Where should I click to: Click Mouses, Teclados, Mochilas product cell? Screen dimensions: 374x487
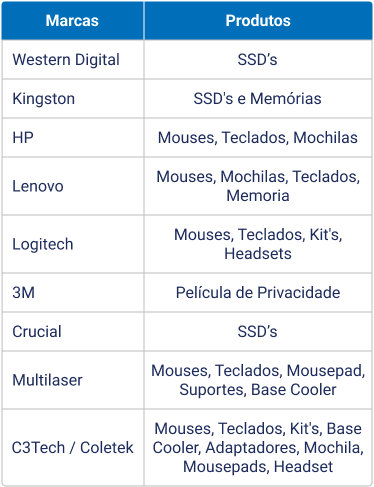pos(258,138)
